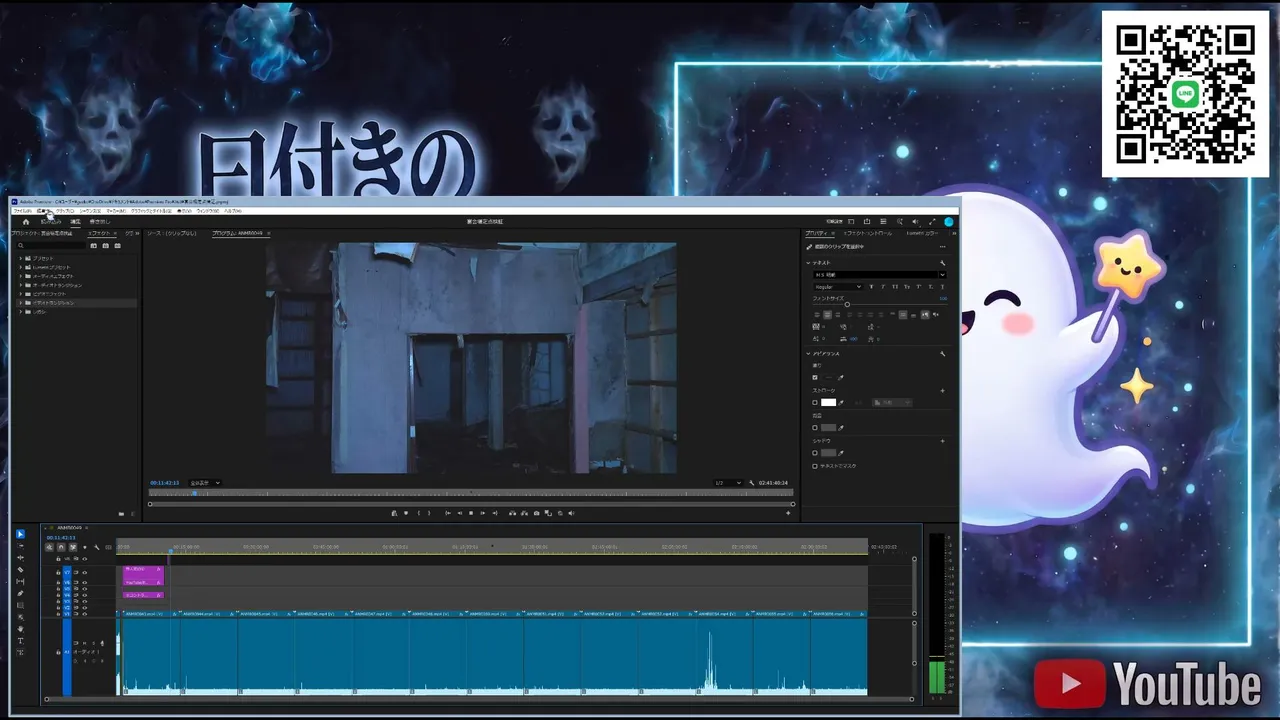Open the zoom level dropdown under the monitor

pyautogui.click(x=205, y=483)
